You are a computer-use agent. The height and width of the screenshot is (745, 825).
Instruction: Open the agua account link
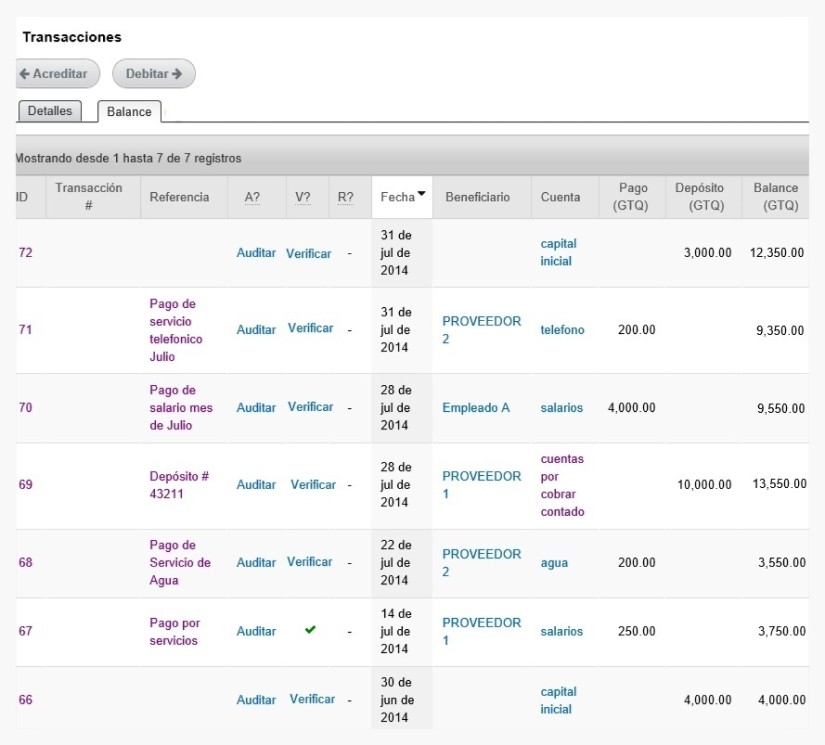[554, 563]
